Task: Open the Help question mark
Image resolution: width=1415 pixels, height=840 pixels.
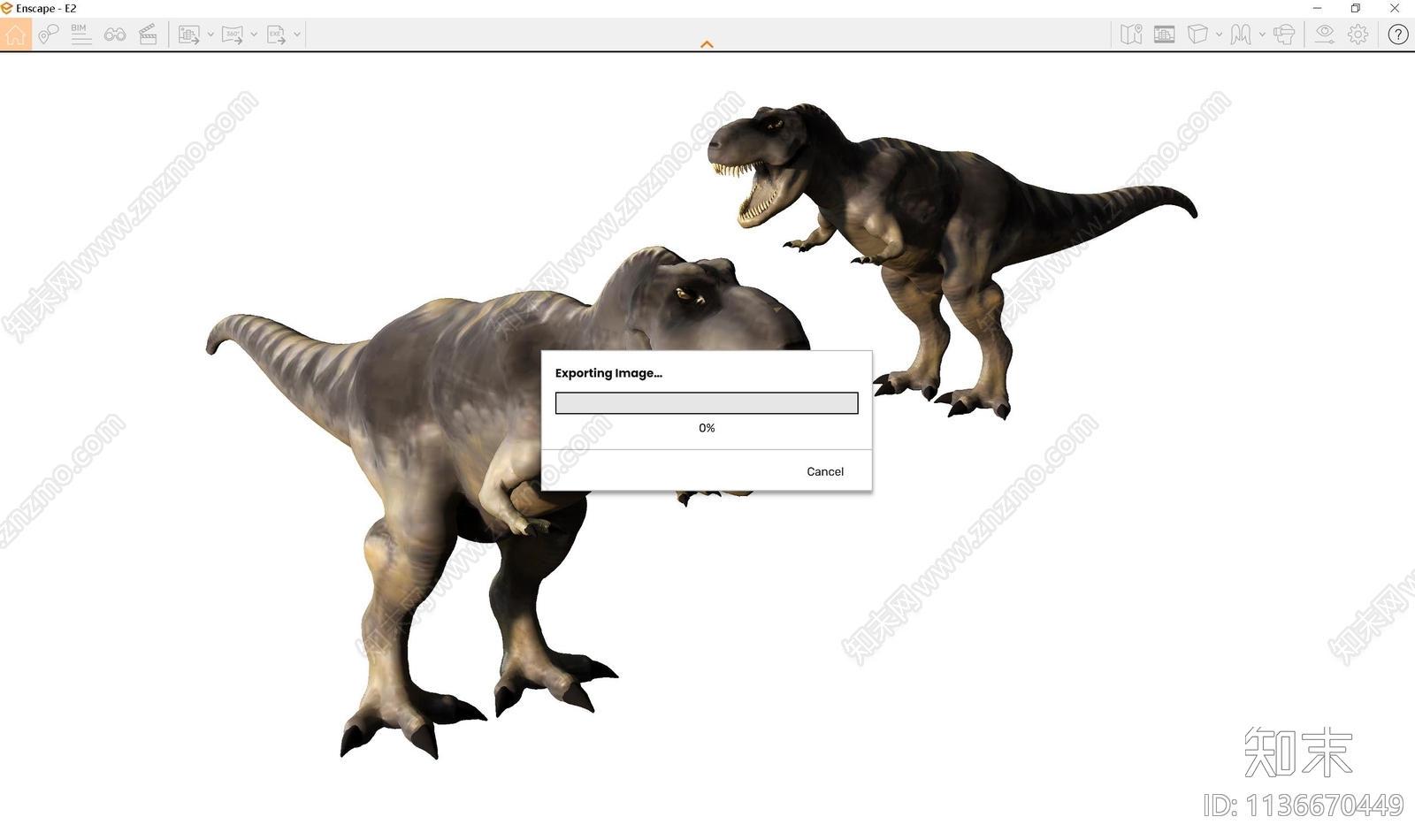Action: pyautogui.click(x=1398, y=34)
